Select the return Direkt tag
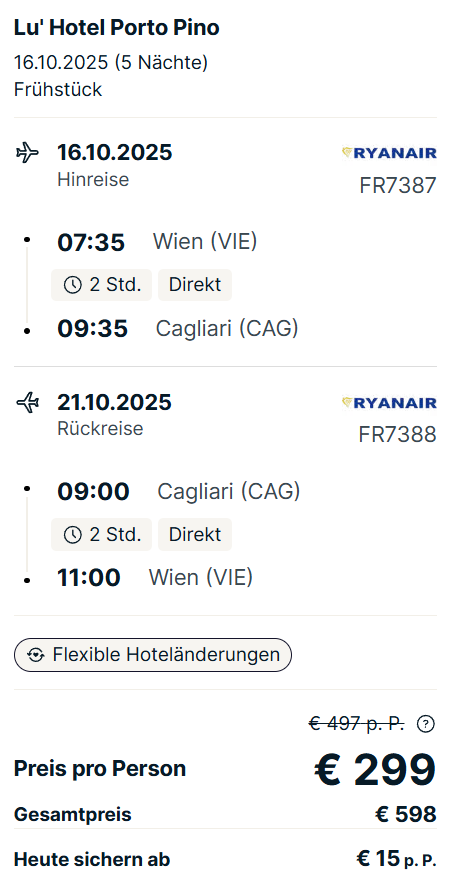 pos(195,534)
